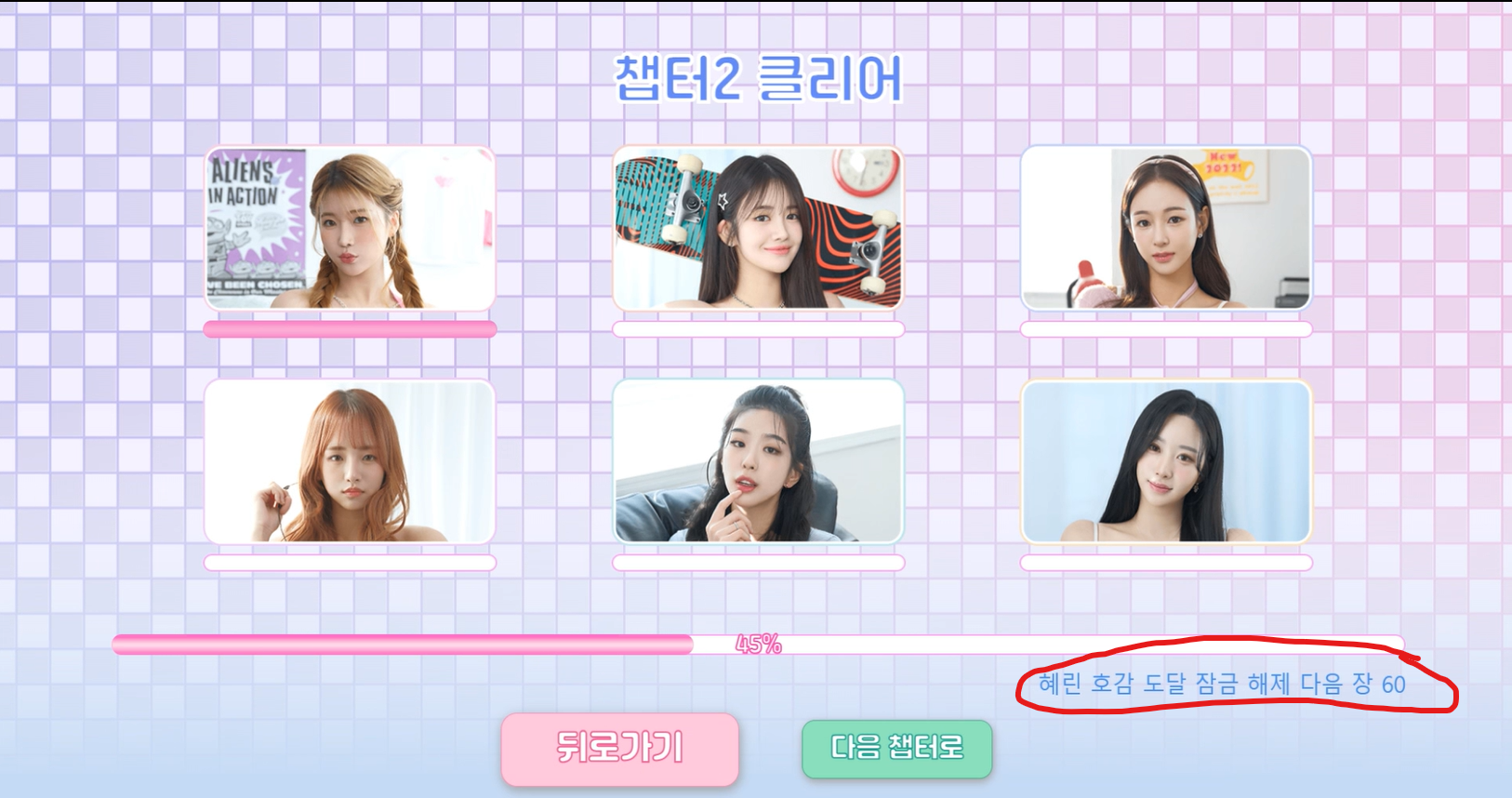Click the empty bar under the skateboard portrait
The width and height of the screenshot is (1512, 798).
758,329
